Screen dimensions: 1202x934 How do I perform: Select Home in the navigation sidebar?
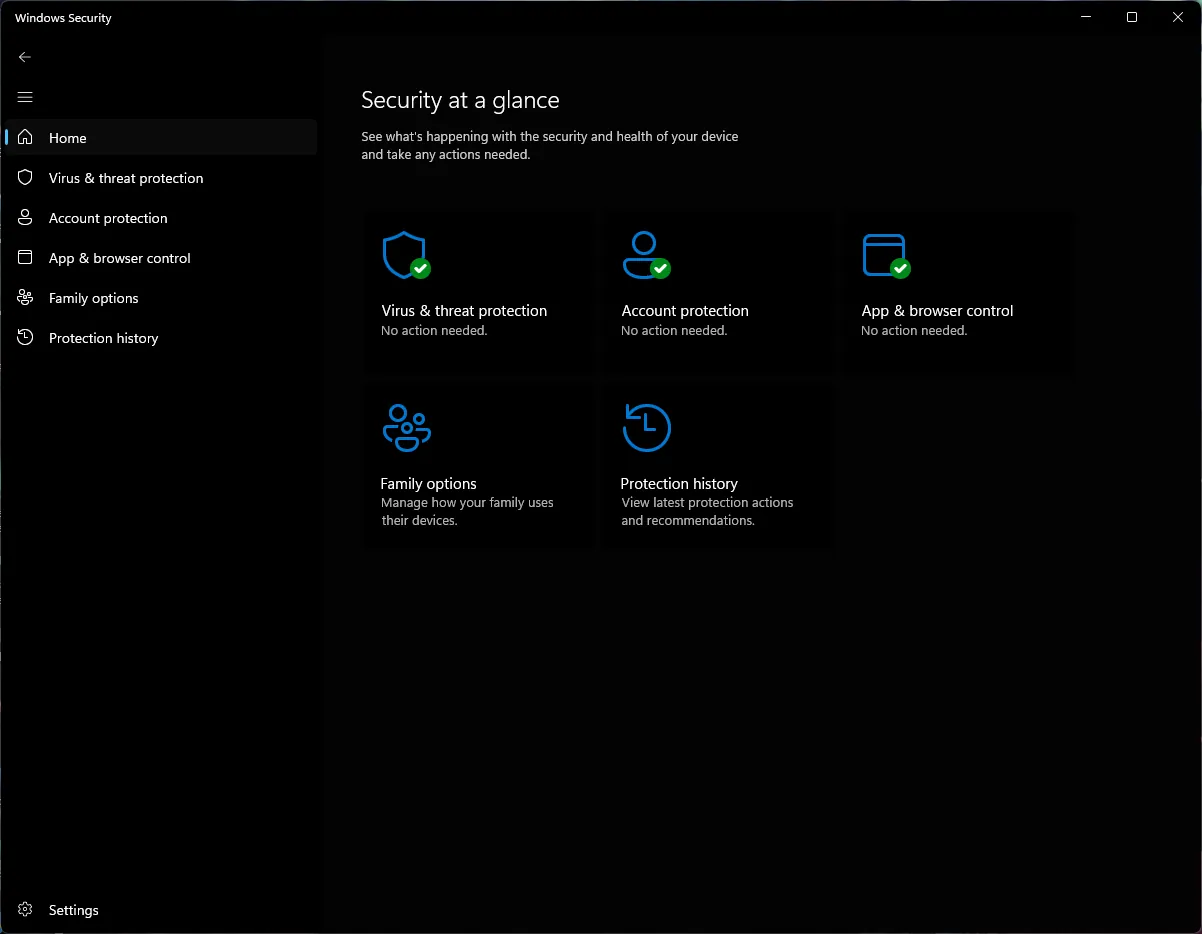tap(67, 137)
